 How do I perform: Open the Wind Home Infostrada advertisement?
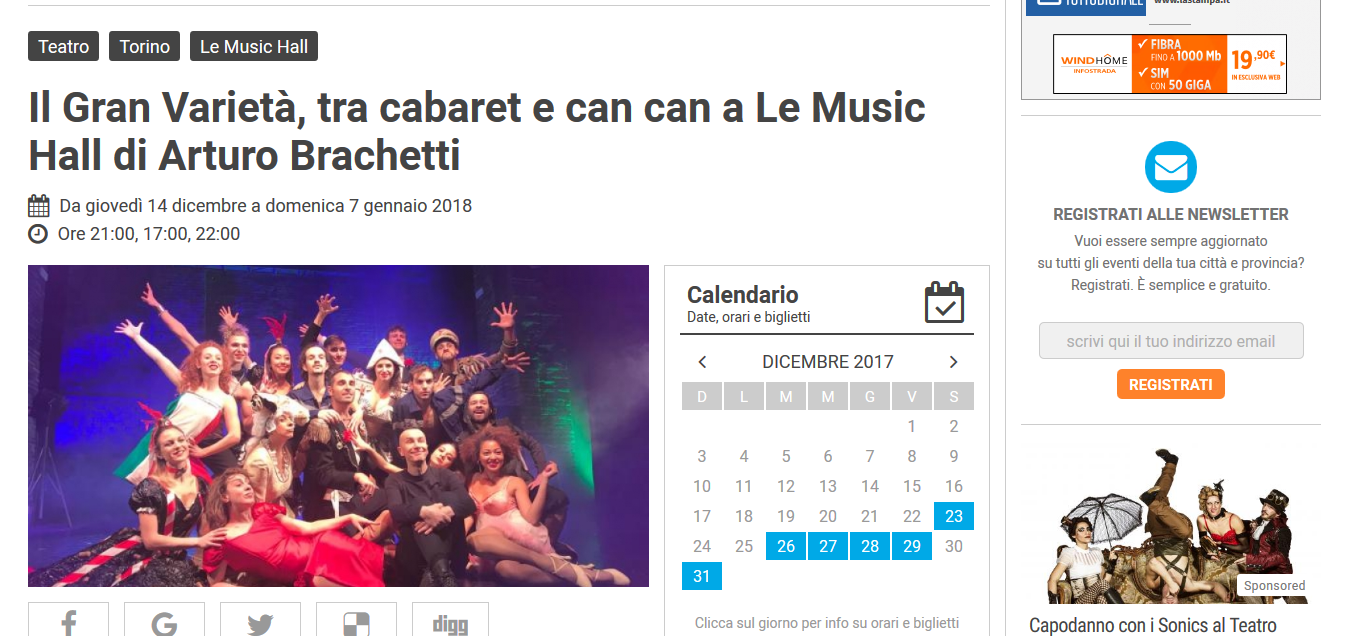1170,64
